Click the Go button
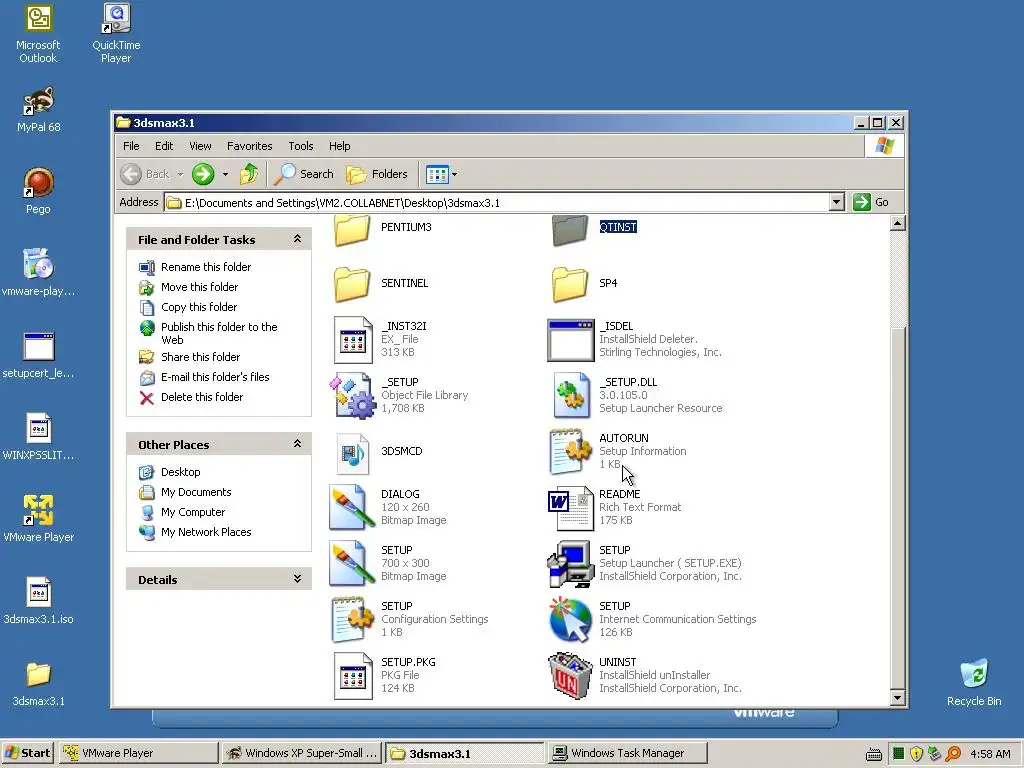Image resolution: width=1024 pixels, height=768 pixels. pyautogui.click(x=871, y=202)
